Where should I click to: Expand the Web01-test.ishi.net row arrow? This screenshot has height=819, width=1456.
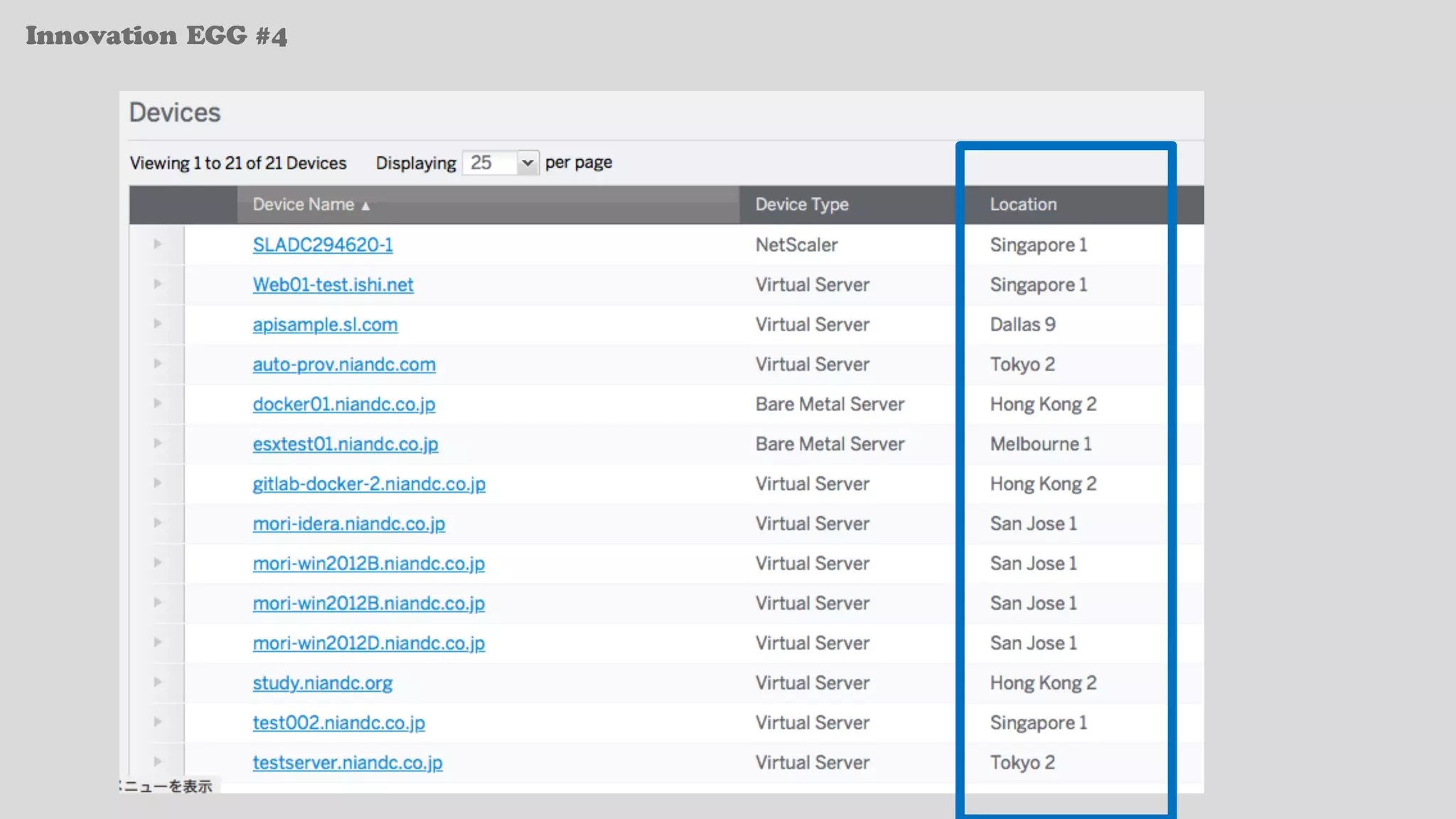click(157, 284)
